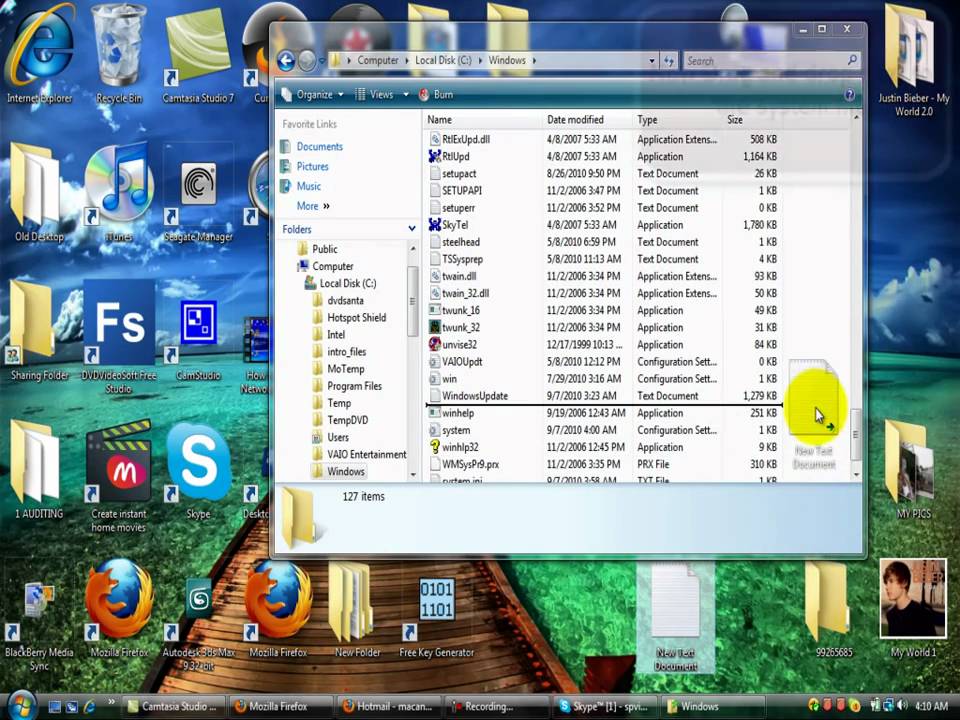Click the Windows Start orb

pyautogui.click(x=20, y=705)
